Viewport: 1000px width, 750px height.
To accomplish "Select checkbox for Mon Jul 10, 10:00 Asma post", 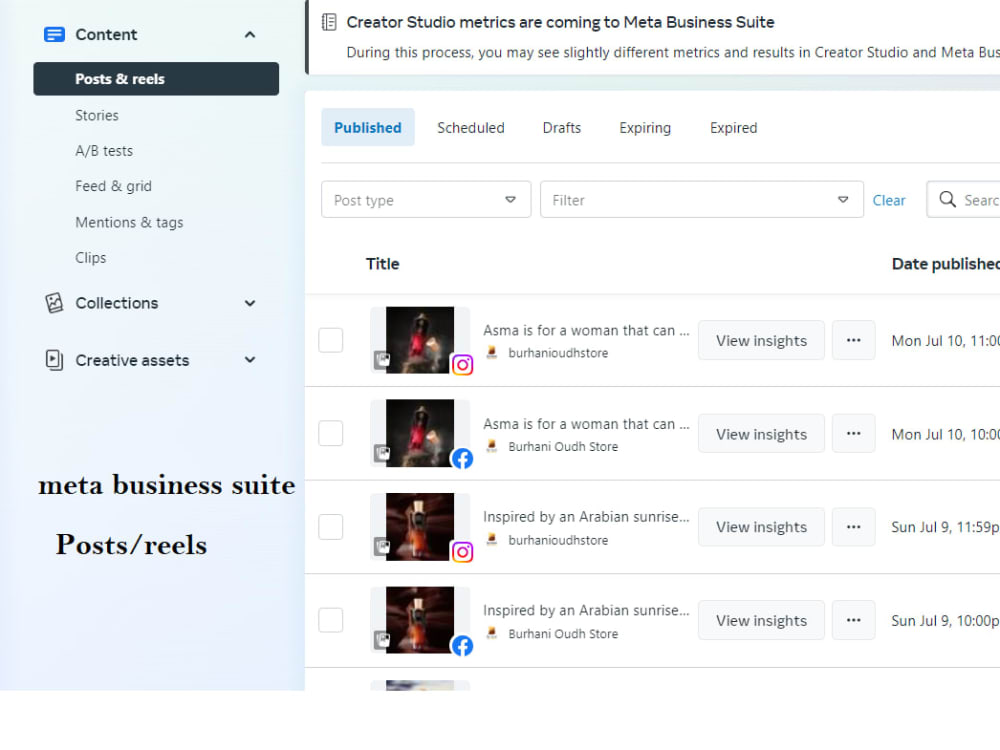I will tap(330, 433).
